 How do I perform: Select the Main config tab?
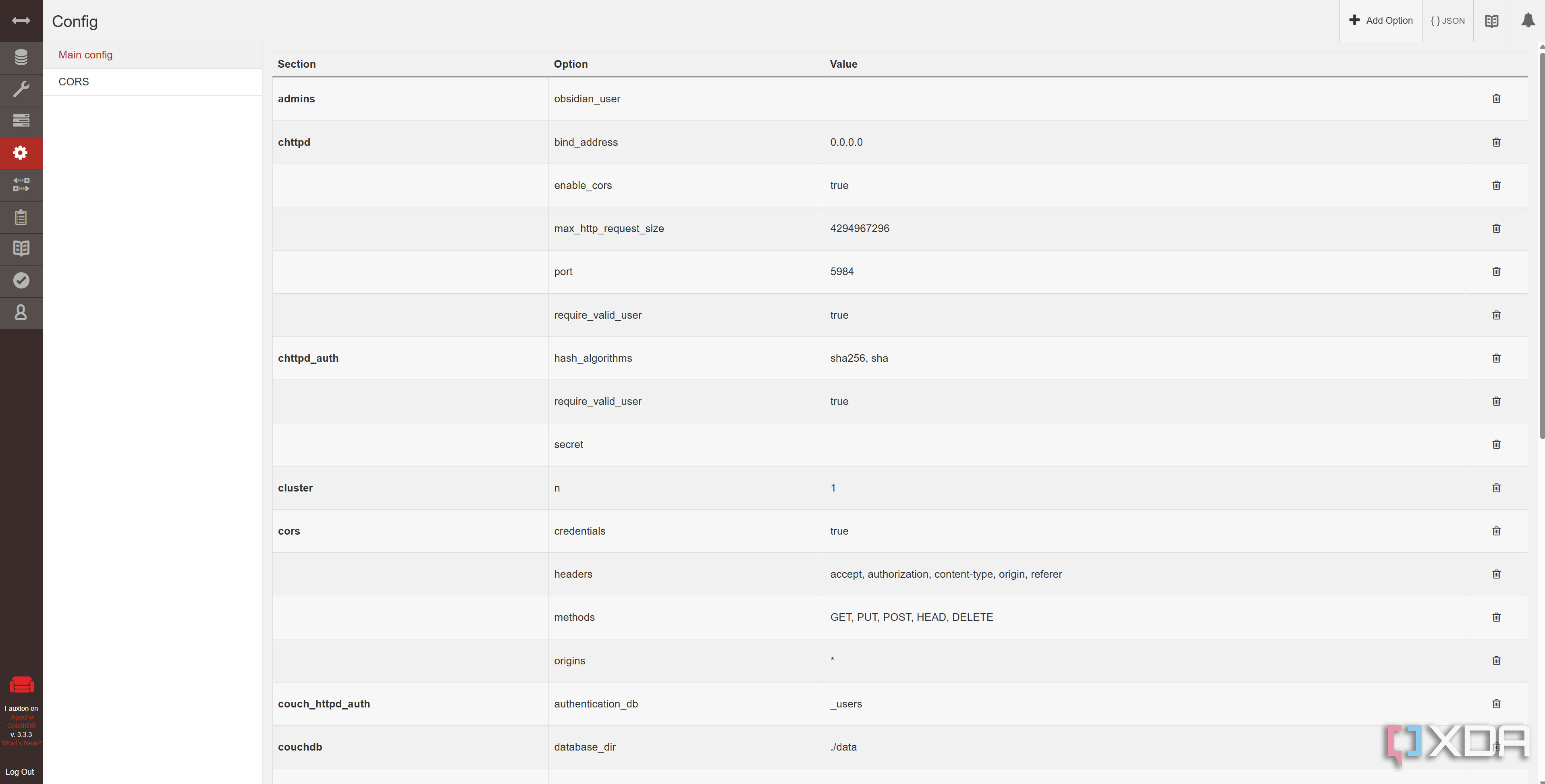coord(86,54)
